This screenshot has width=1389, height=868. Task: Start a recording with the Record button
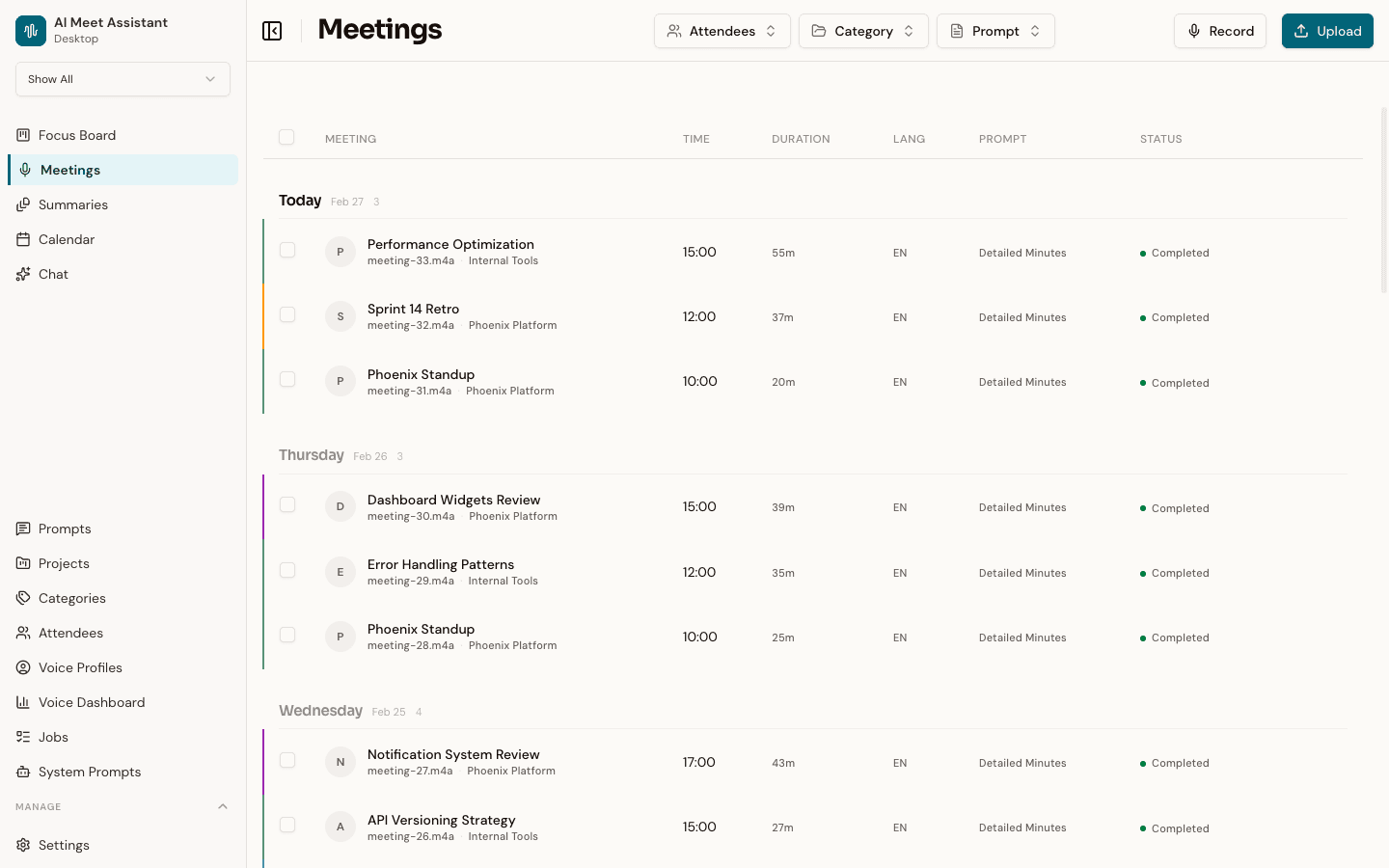[1220, 30]
